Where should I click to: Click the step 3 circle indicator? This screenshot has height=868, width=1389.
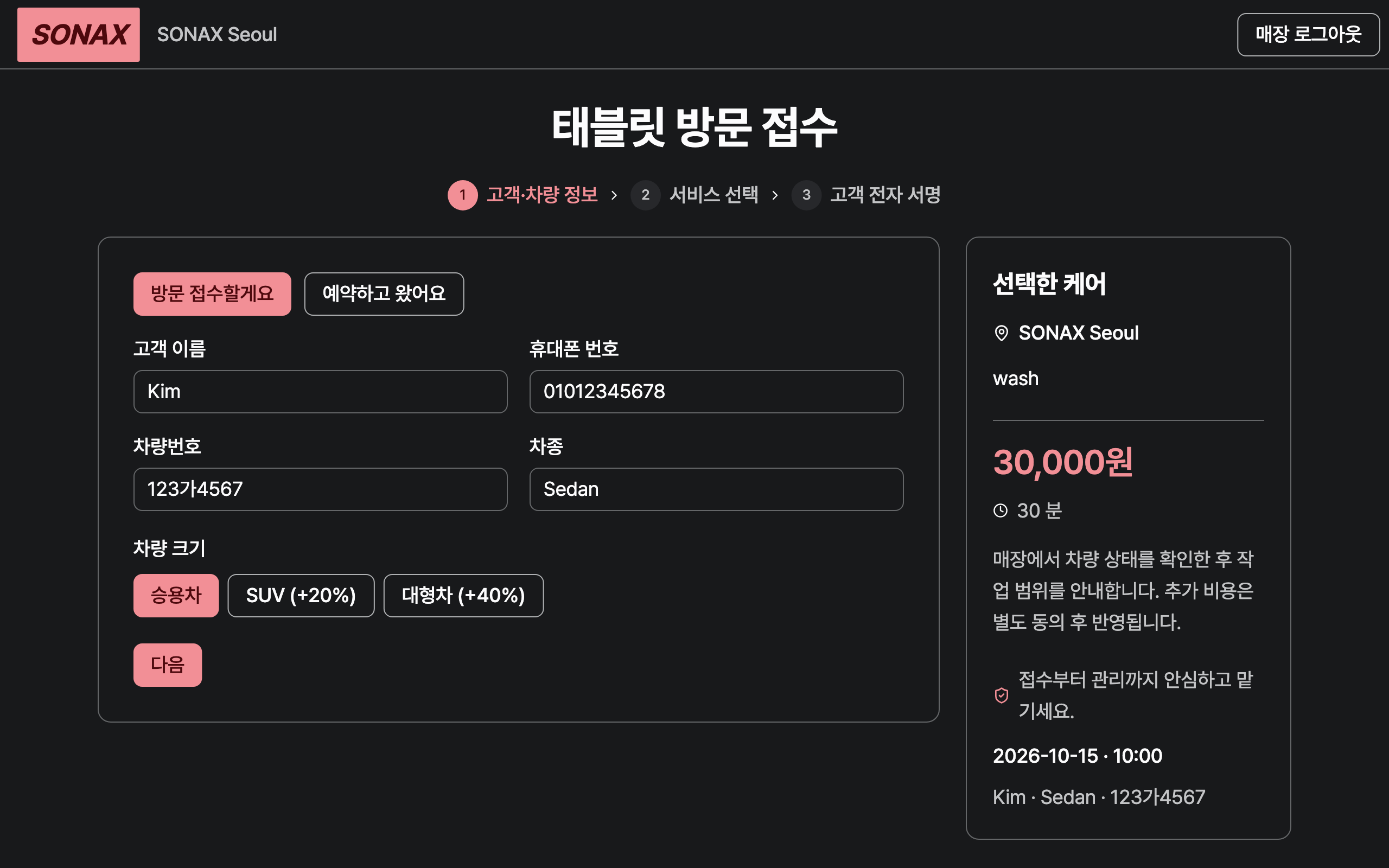[806, 195]
